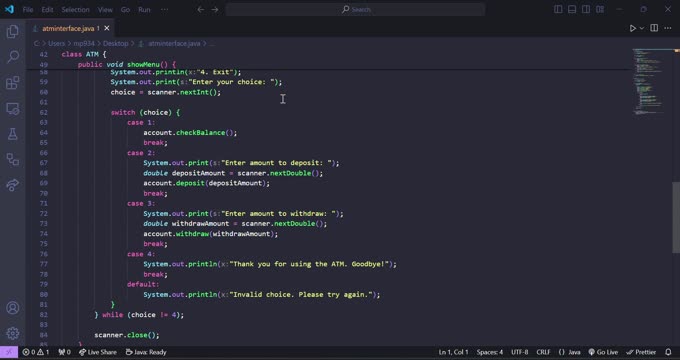Click the Prettier status item
Image resolution: width=680 pixels, height=360 pixels.
pos(641,352)
